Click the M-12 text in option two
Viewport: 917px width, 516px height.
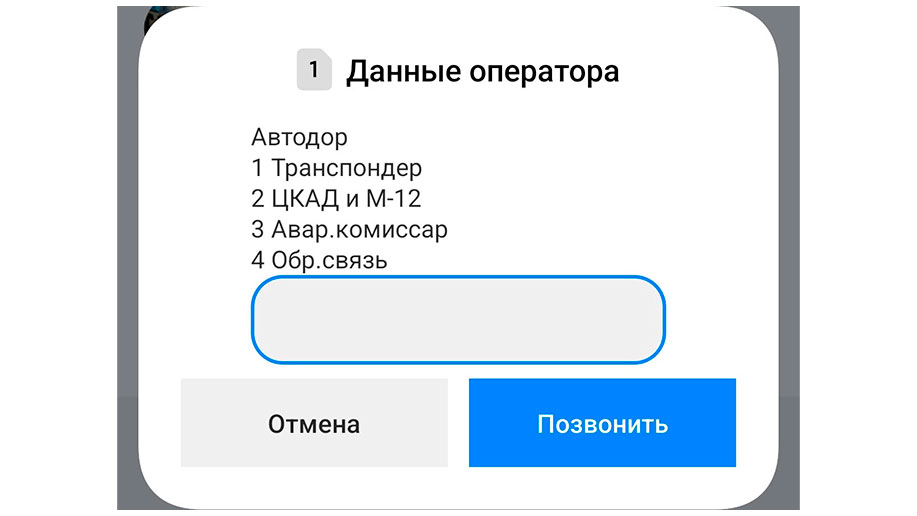[x=394, y=199]
